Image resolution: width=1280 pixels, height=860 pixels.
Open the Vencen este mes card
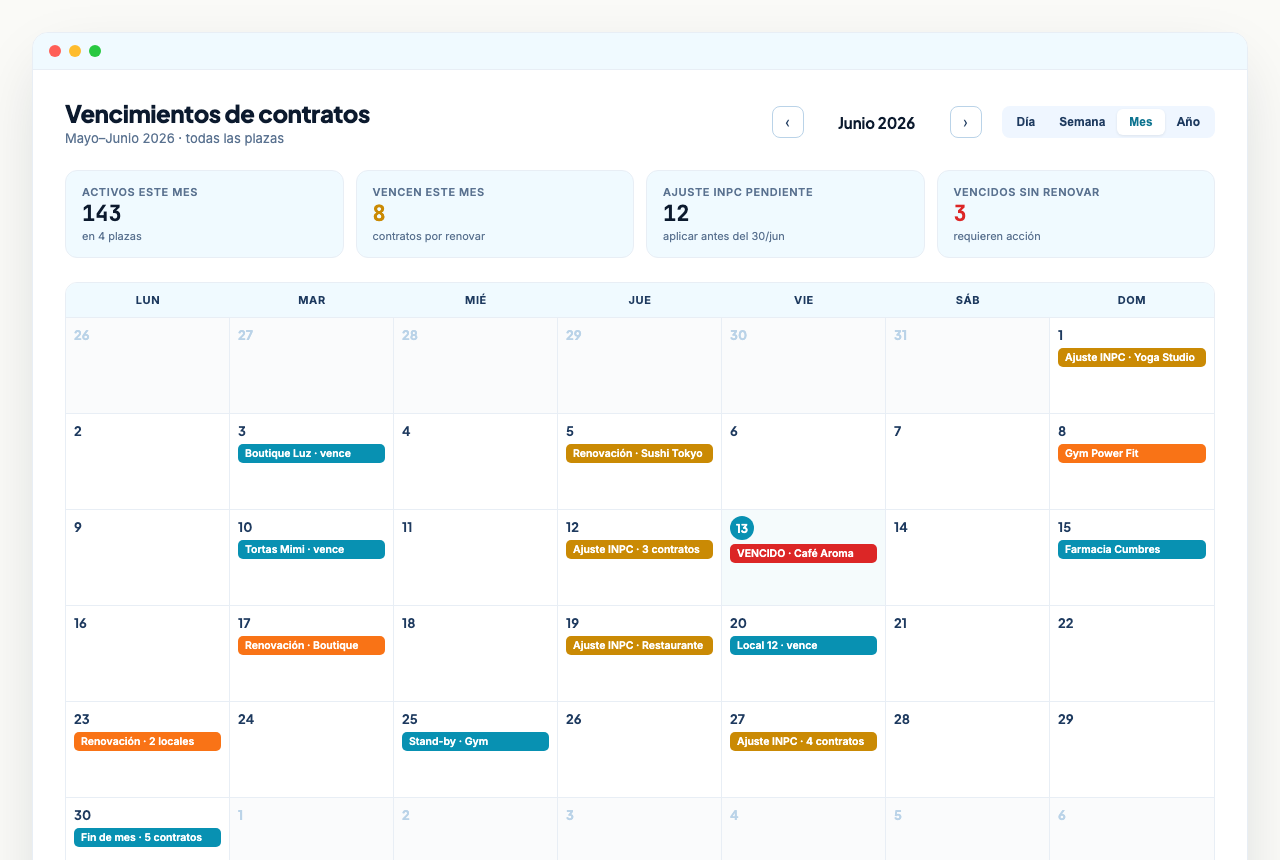click(x=495, y=214)
